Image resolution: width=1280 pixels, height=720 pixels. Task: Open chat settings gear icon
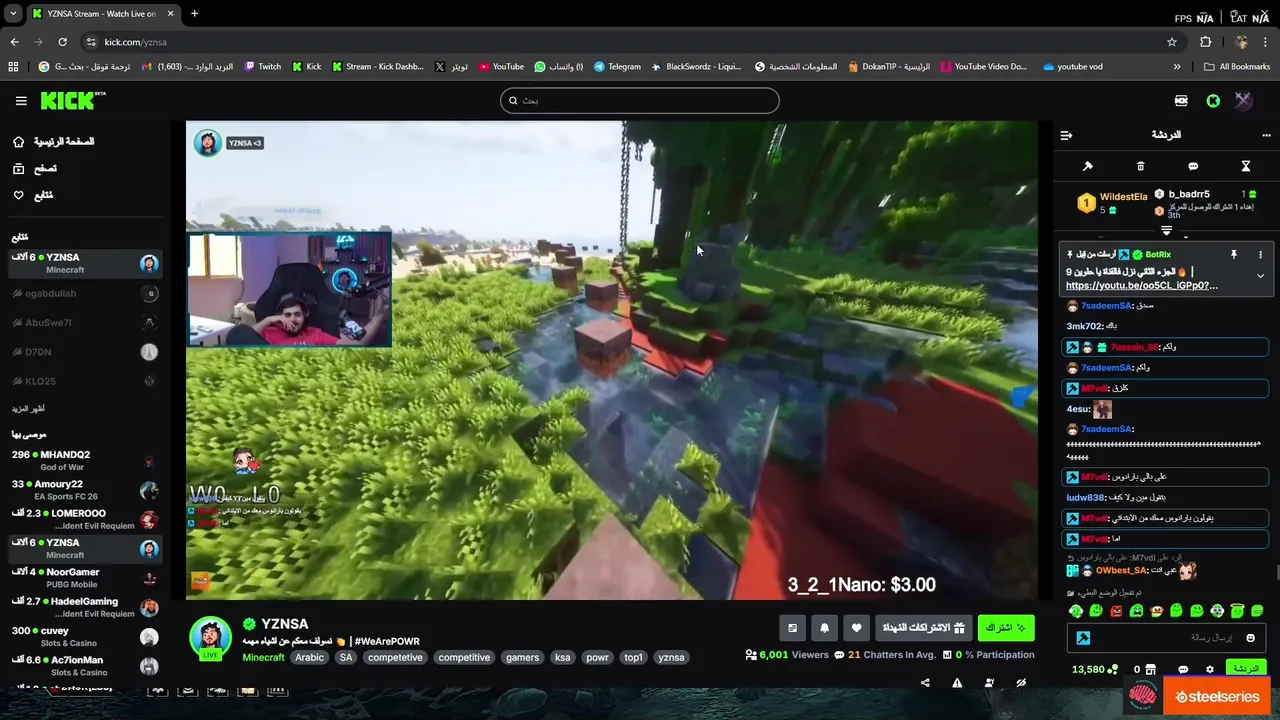tap(1209, 670)
